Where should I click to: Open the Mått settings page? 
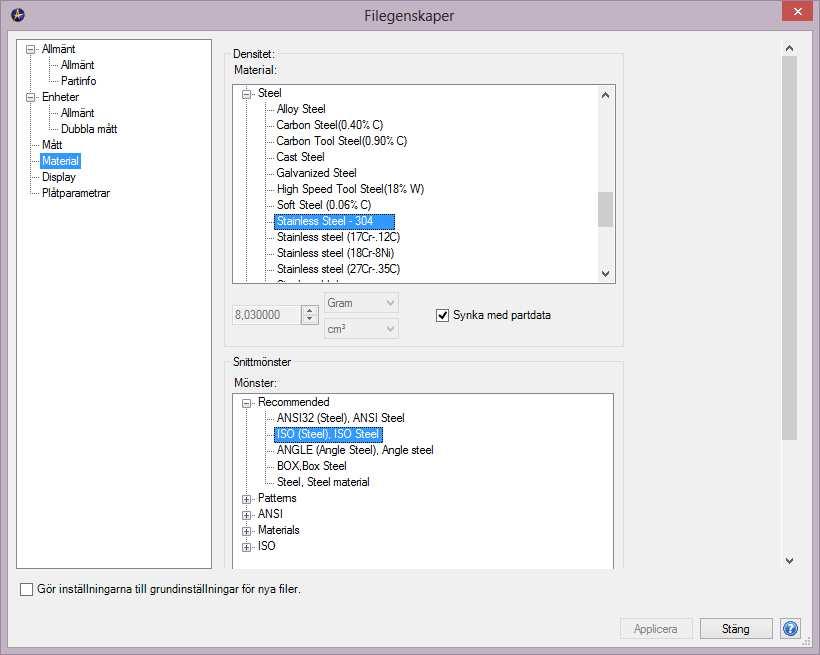pos(52,145)
